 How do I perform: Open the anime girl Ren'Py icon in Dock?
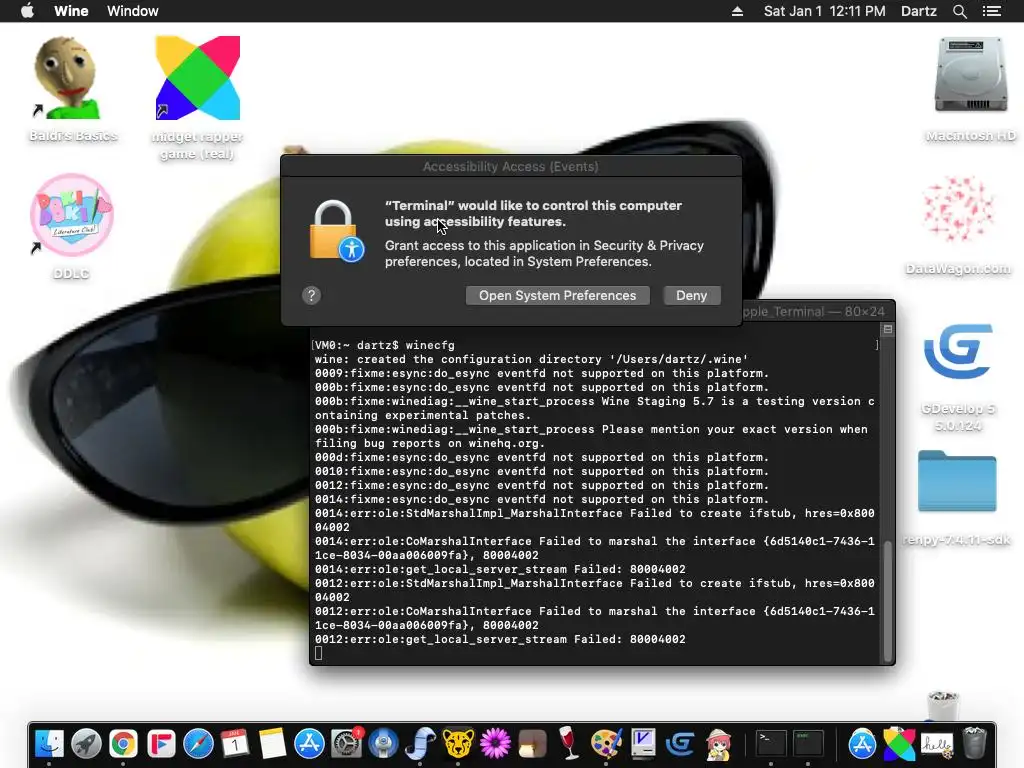[x=717, y=743]
